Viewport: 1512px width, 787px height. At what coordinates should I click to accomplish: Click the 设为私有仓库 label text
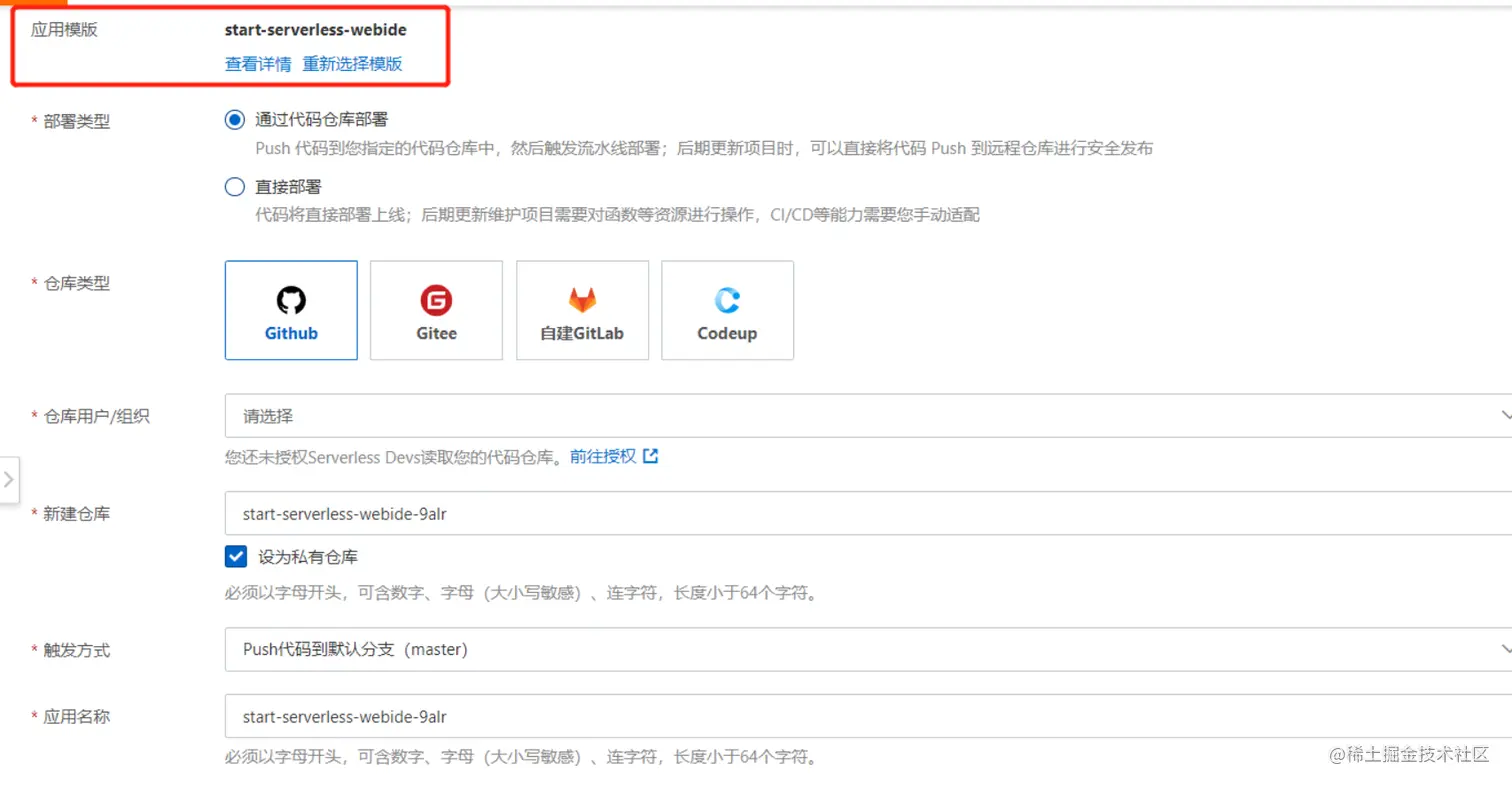click(308, 557)
